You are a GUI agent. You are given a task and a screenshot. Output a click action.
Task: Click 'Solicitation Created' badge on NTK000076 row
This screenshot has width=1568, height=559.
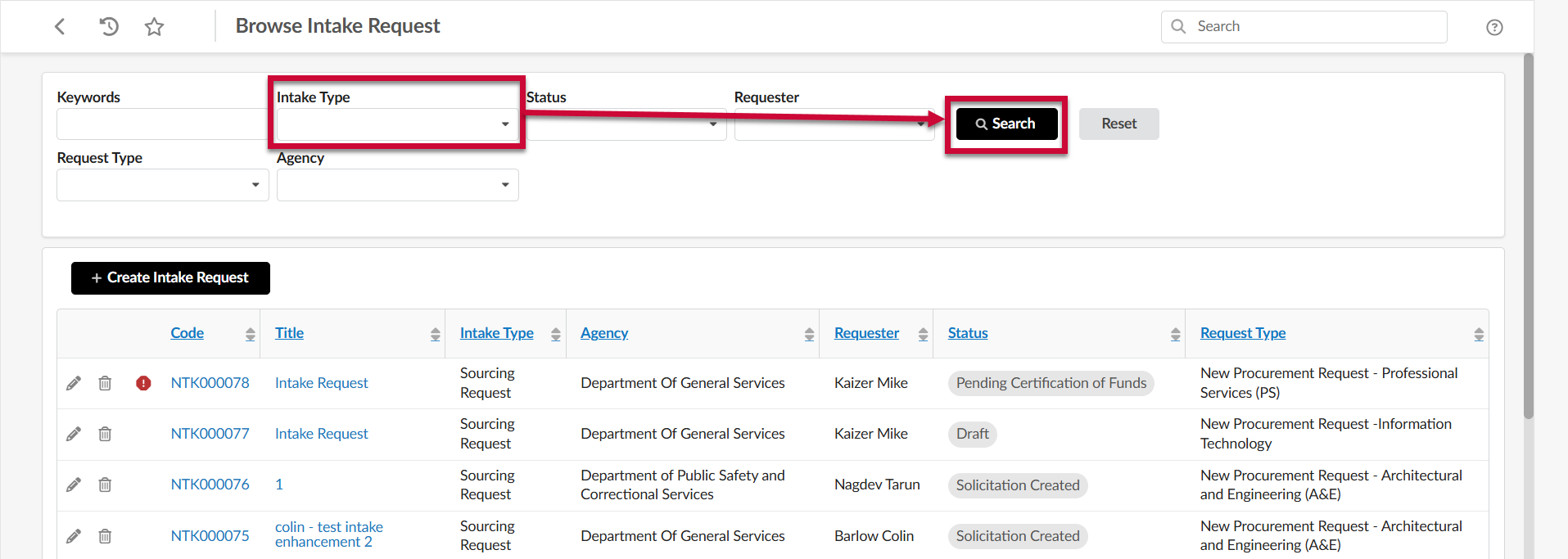[1018, 485]
